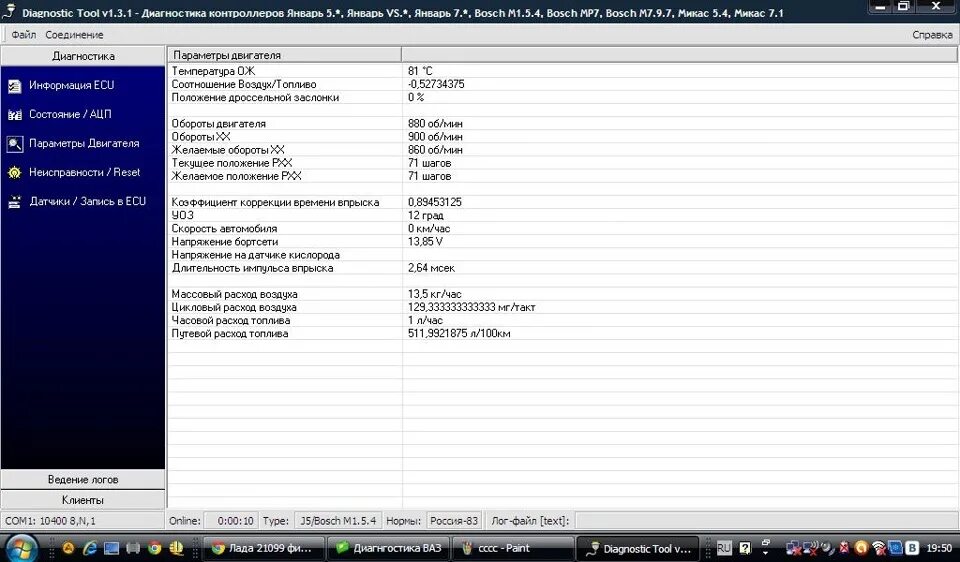960x562 pixels.
Task: Click the Россия-83 norms field
Action: pyautogui.click(x=454, y=521)
